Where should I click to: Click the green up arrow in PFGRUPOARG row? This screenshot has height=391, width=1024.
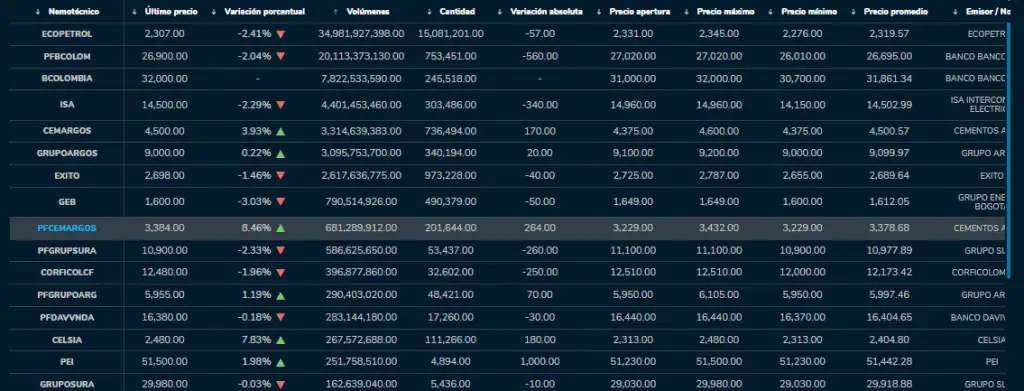(x=280, y=296)
